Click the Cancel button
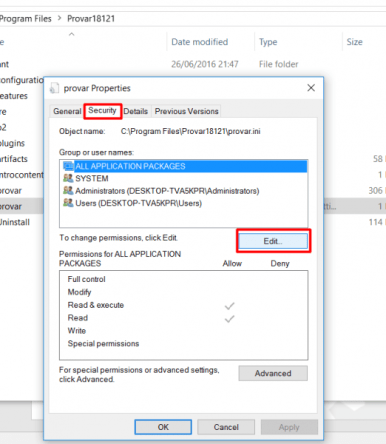This screenshot has width=386, height=444. coord(226,427)
